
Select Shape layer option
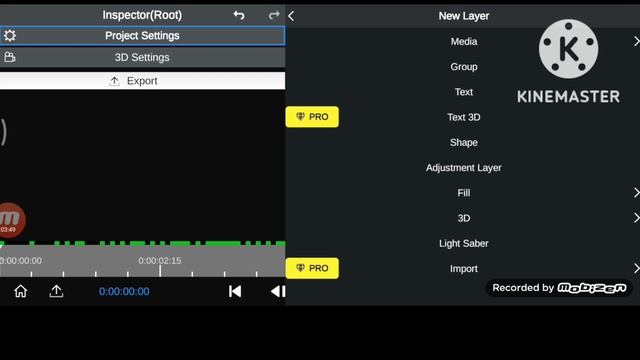click(464, 142)
